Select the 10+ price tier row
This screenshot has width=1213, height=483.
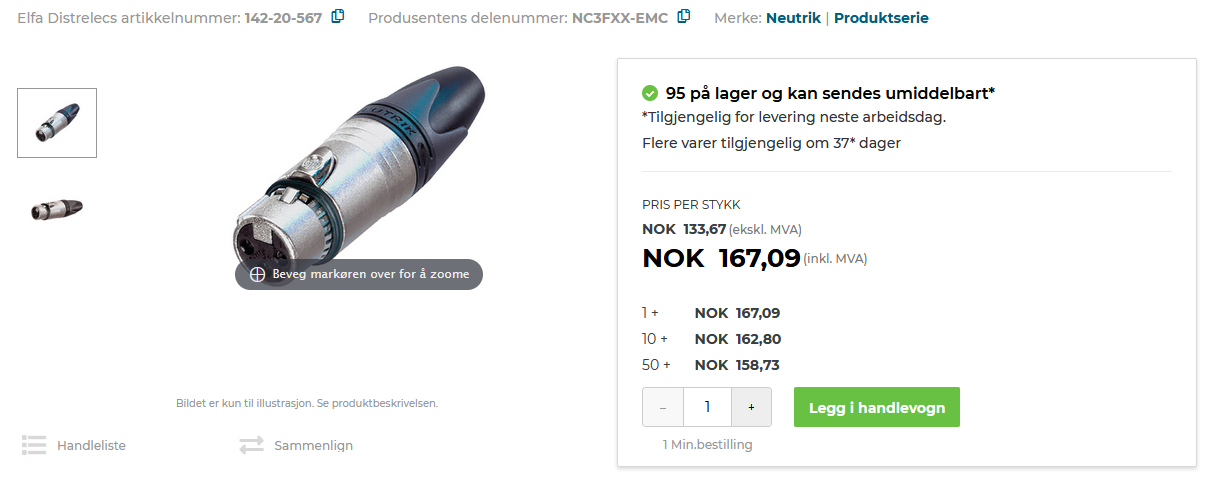coord(711,339)
